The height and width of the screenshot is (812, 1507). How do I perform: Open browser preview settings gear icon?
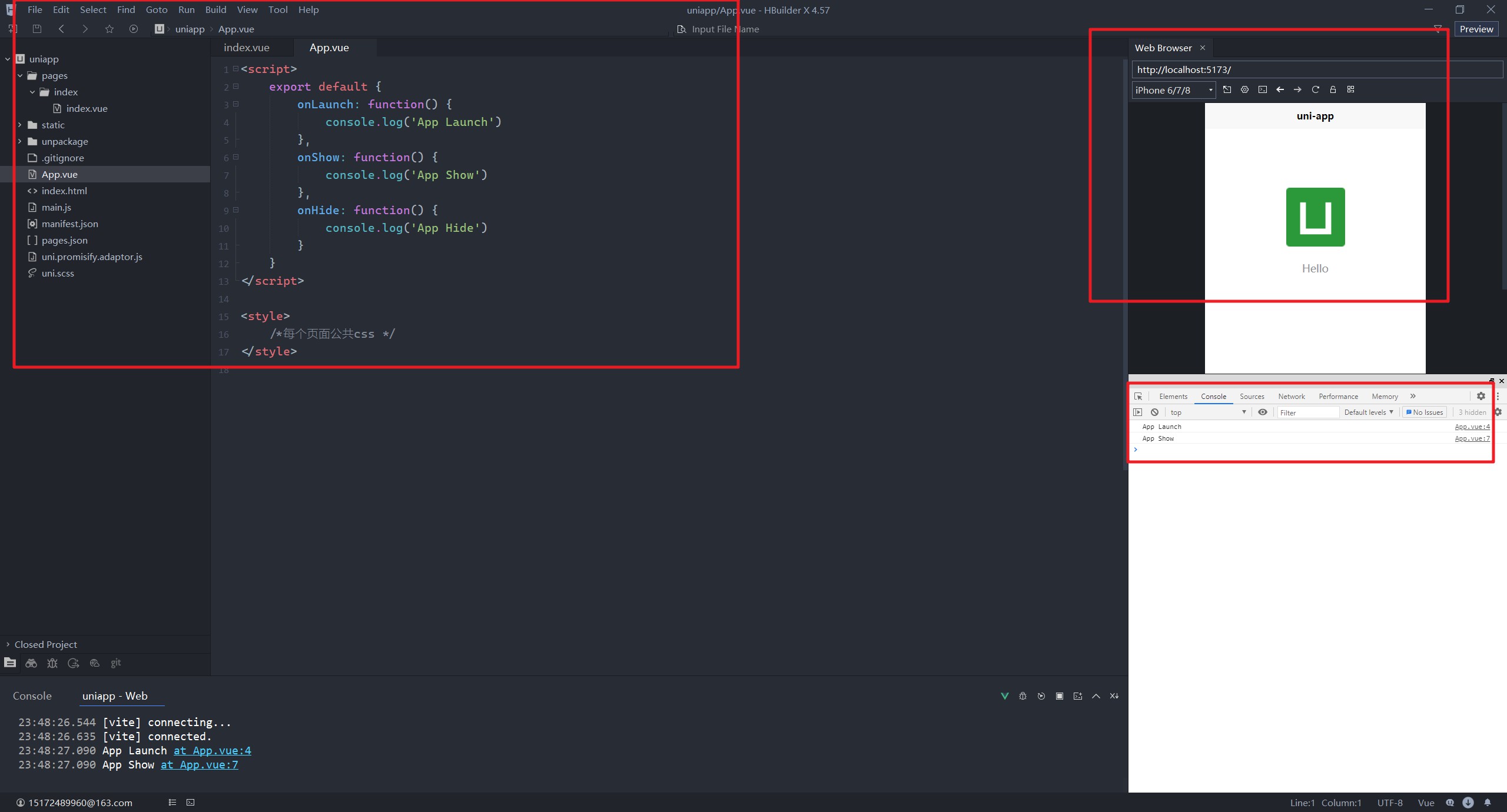click(1244, 89)
